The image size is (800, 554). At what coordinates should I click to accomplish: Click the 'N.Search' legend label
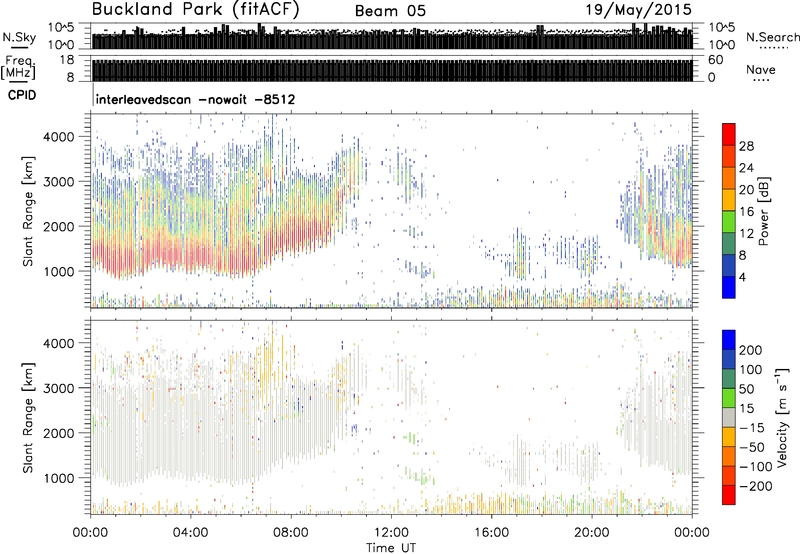click(772, 37)
